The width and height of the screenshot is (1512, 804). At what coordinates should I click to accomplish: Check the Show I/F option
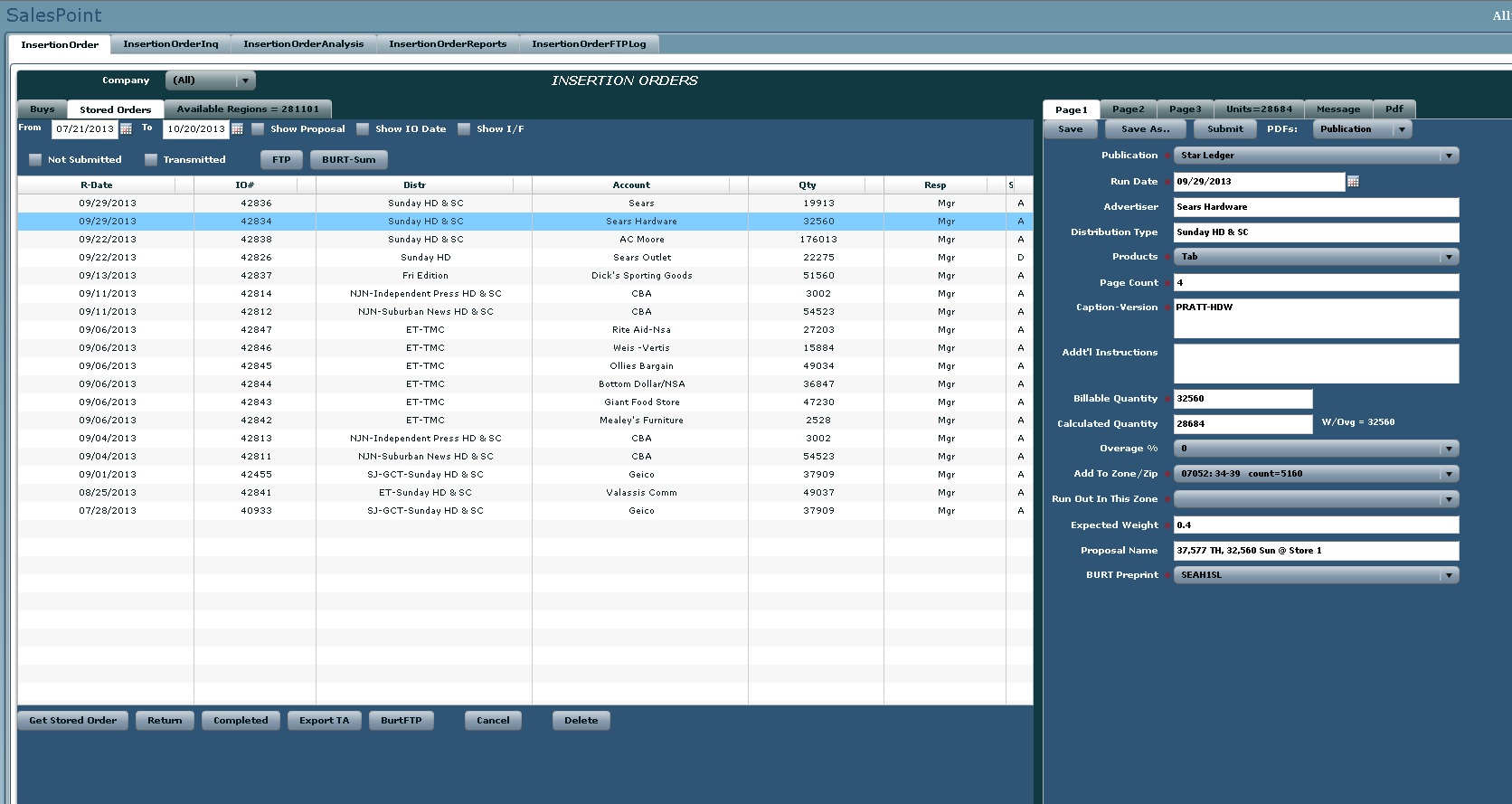(464, 129)
